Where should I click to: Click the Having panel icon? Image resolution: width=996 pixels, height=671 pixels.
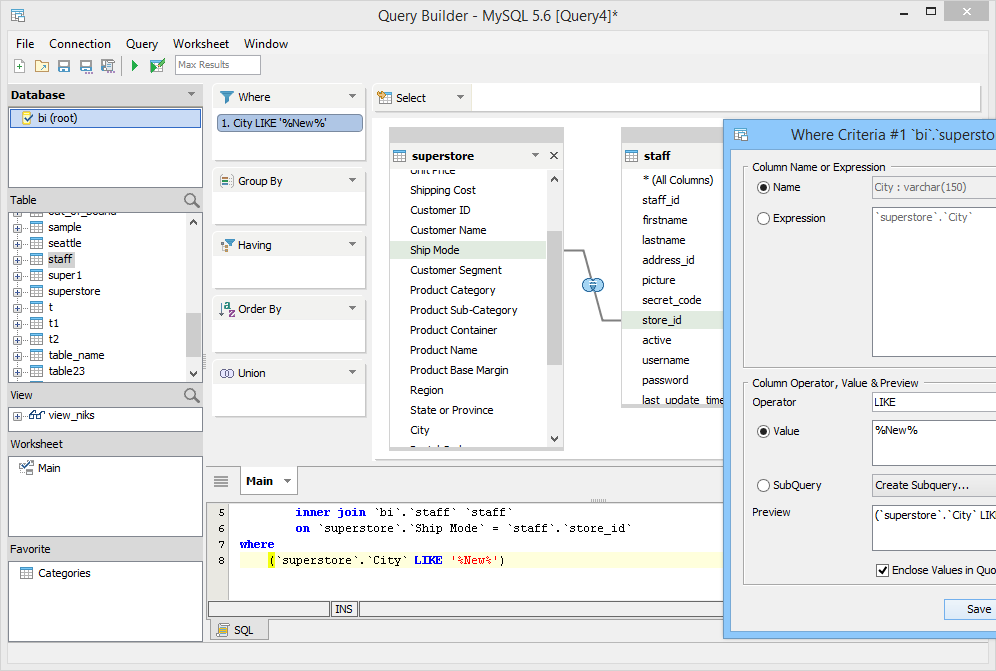click(x=227, y=245)
